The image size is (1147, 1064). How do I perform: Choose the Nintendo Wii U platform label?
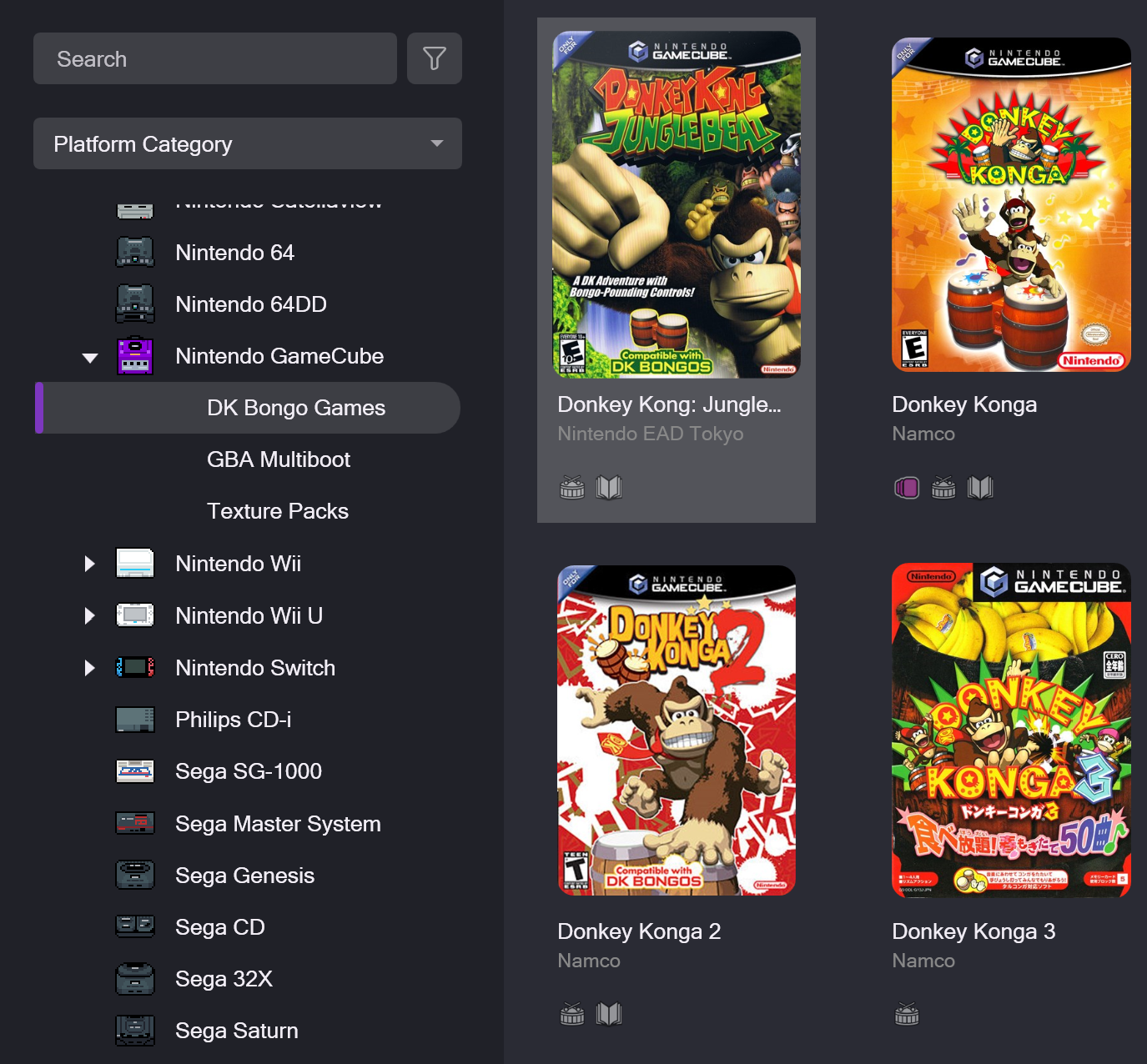249,615
